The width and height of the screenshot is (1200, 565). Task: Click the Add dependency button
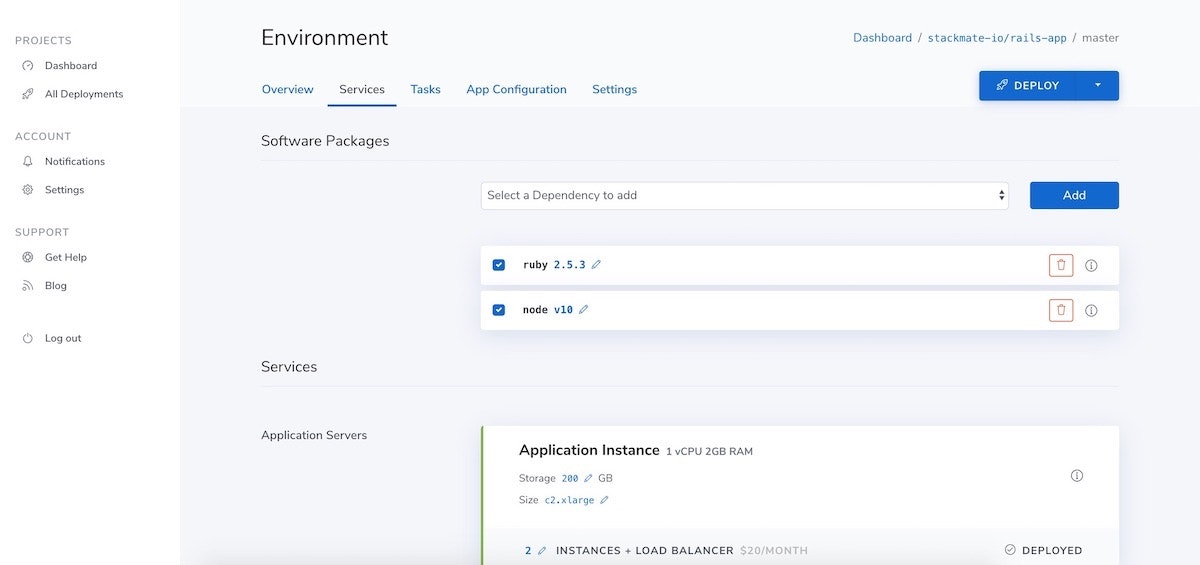tap(1074, 195)
